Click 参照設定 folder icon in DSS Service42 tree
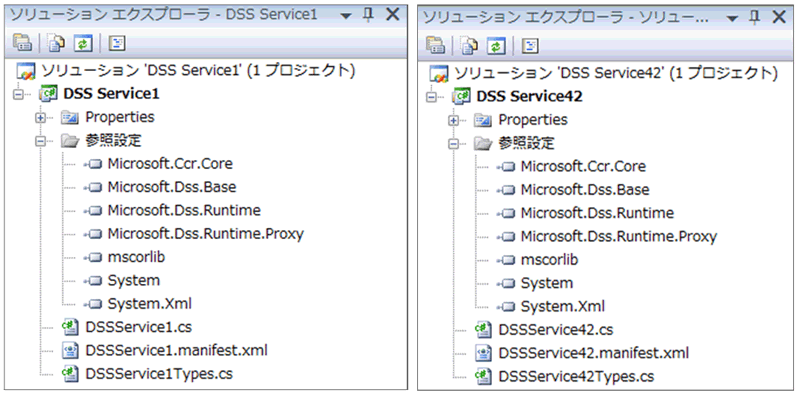Screen dimensions: 800x396 tap(483, 143)
